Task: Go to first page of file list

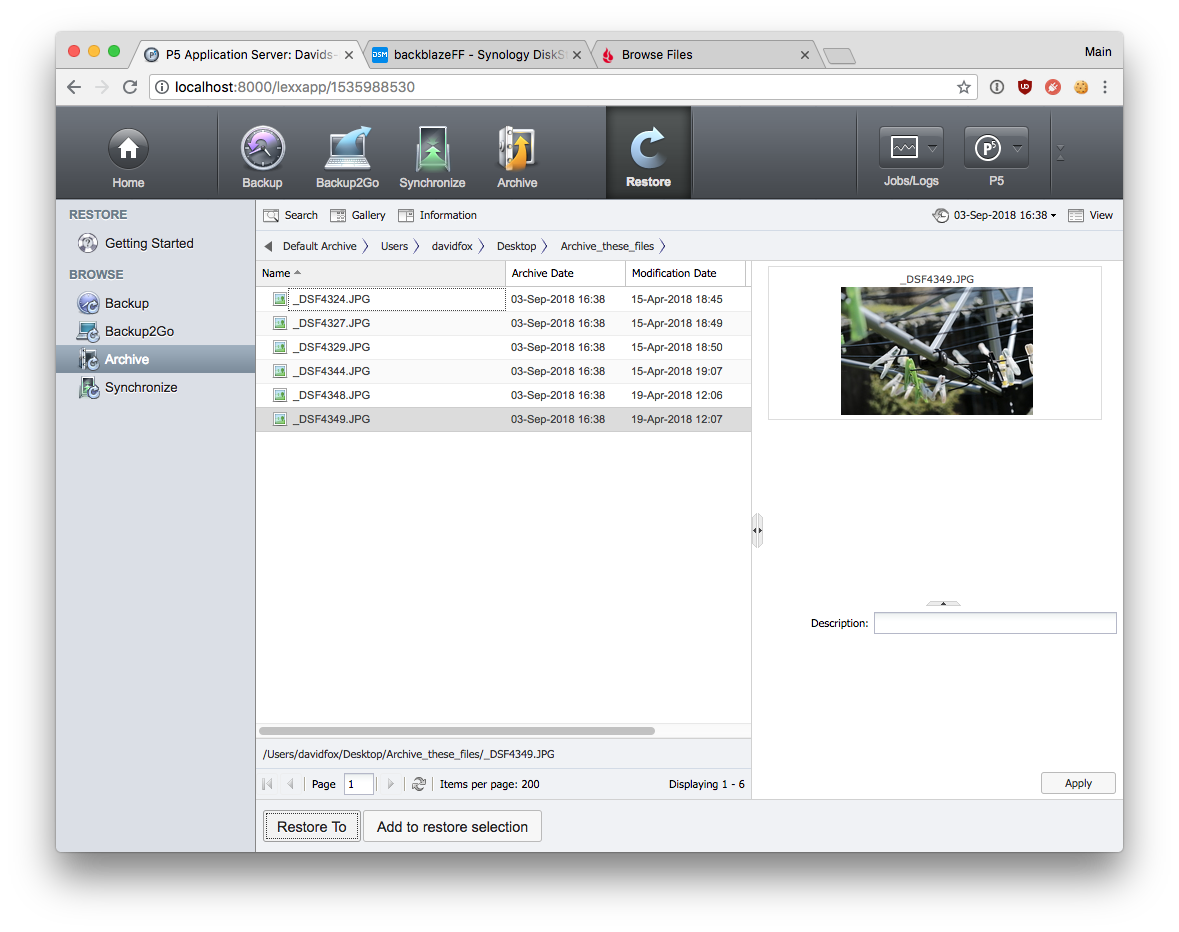Action: click(x=268, y=784)
